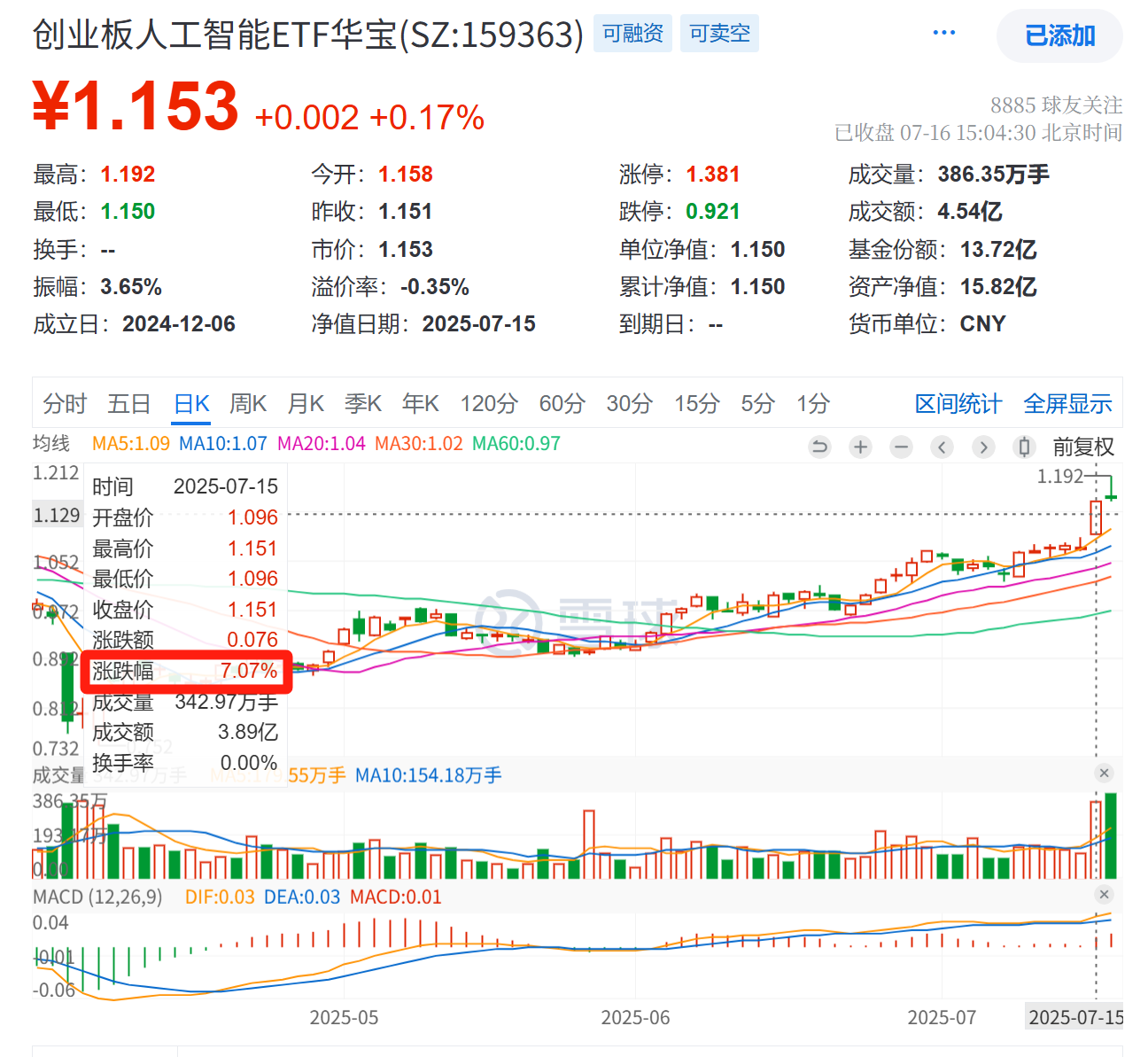
Task: Switch to the 60分 chart tab
Action: point(562,404)
